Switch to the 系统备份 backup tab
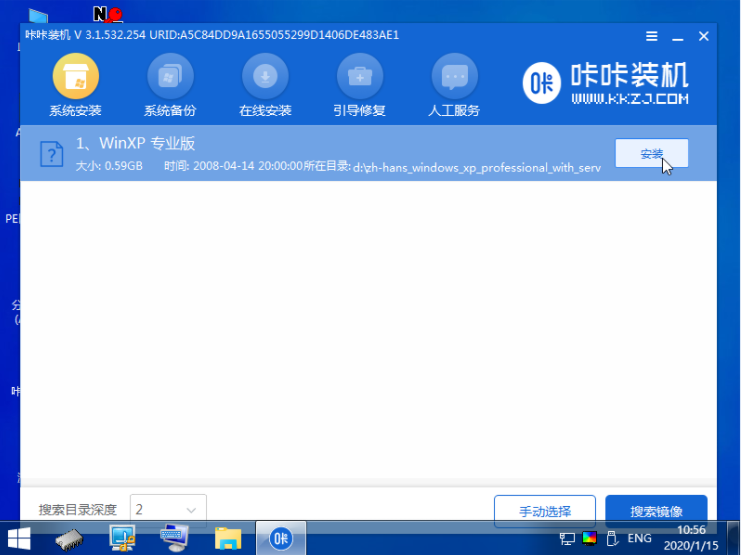This screenshot has width=741, height=555. [170, 86]
